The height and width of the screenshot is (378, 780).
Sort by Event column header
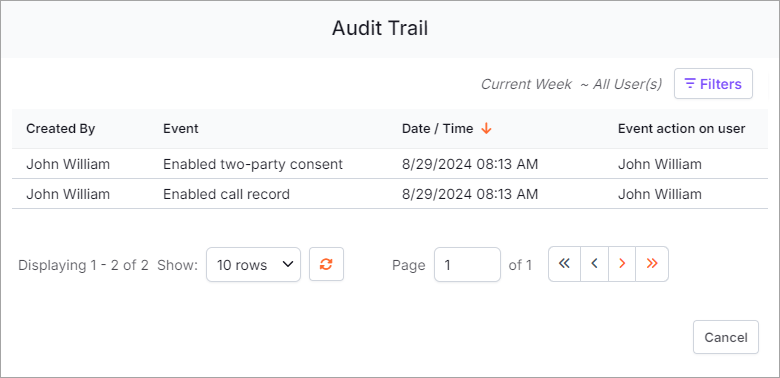(181, 129)
